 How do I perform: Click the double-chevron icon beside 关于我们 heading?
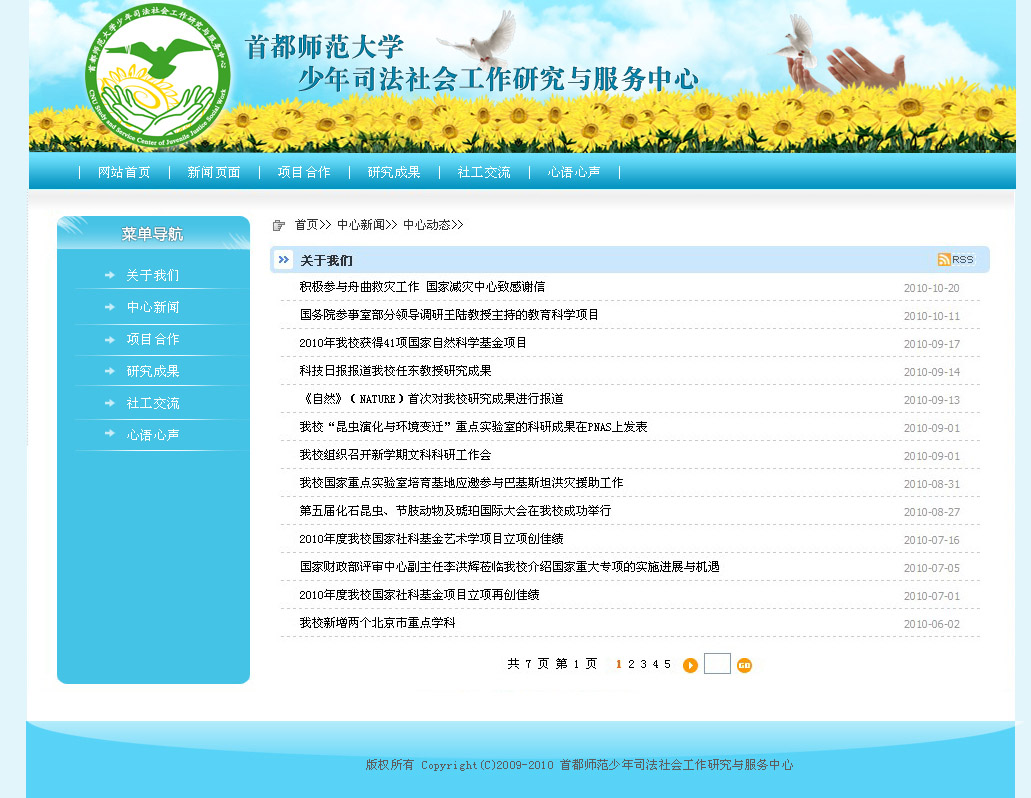(283, 260)
